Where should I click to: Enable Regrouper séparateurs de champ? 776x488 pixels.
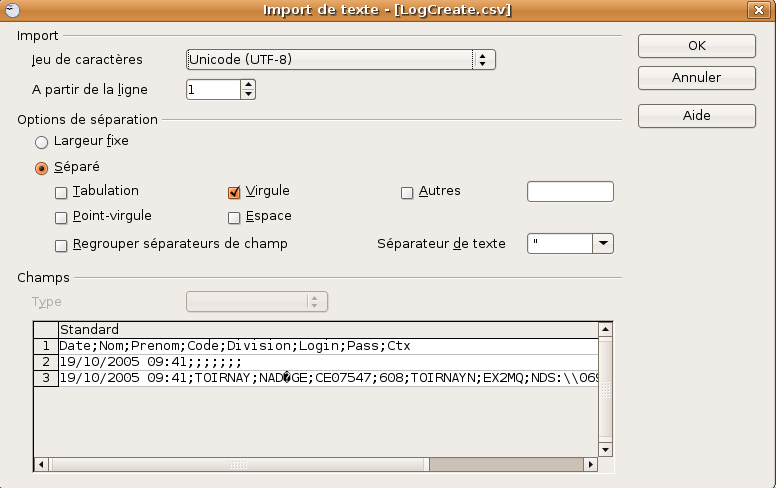pyautogui.click(x=62, y=245)
